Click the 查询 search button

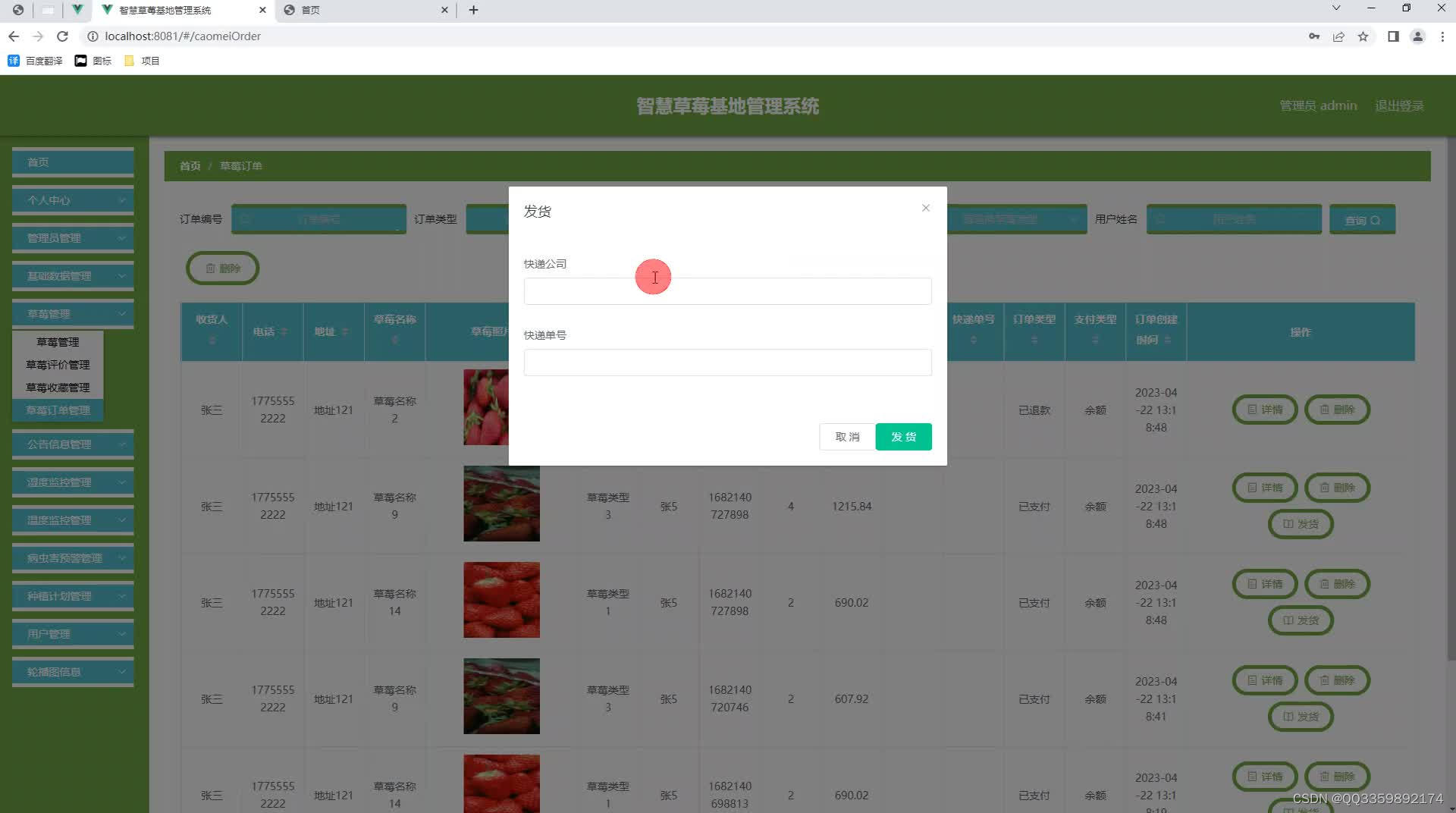click(1362, 219)
